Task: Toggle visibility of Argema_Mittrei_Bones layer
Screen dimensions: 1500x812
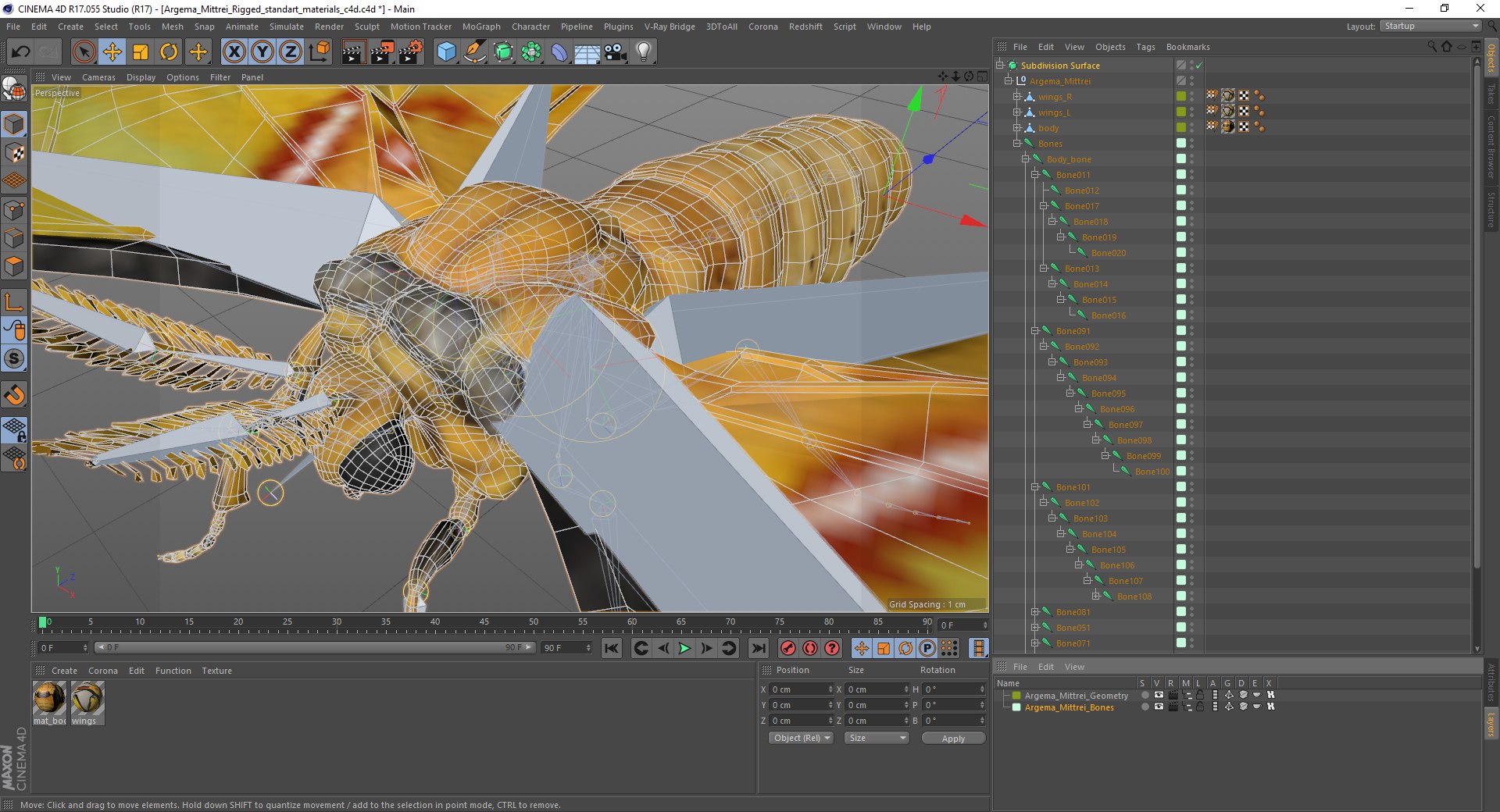Action: point(1159,707)
